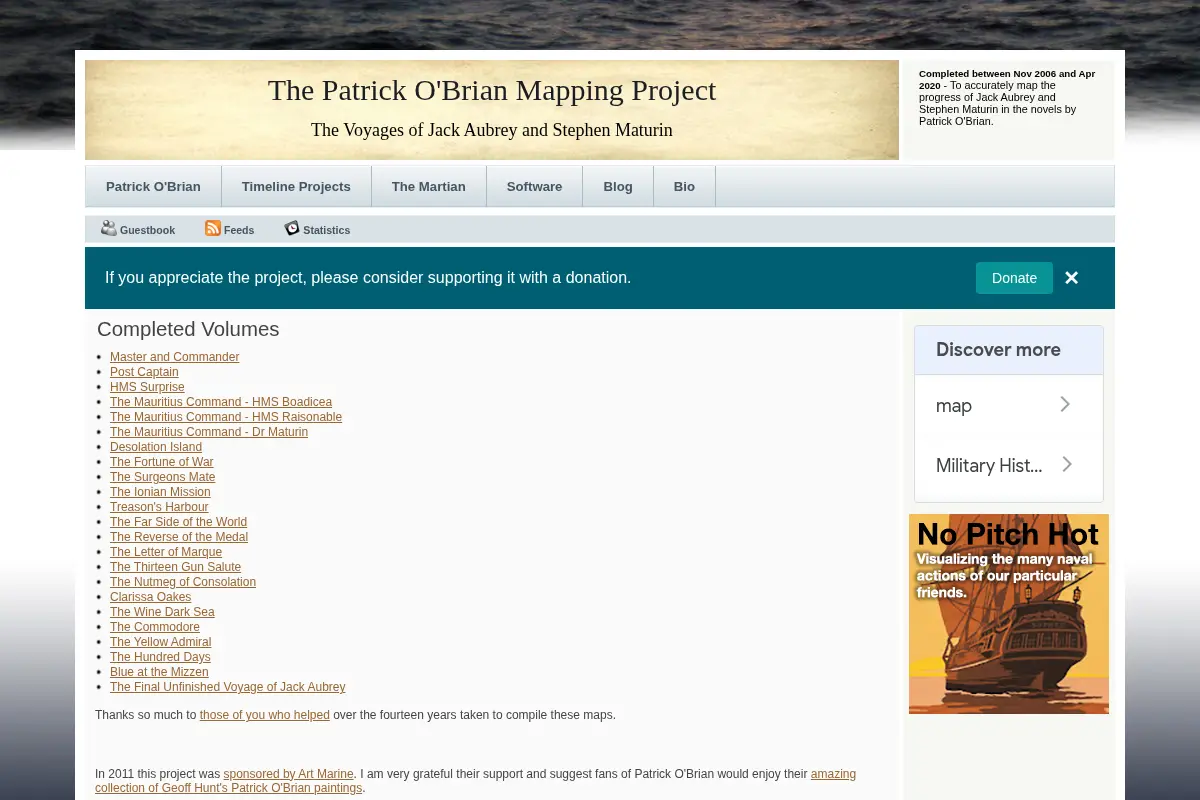Open Master and Commander volume link
The width and height of the screenshot is (1200, 800).
click(x=174, y=357)
